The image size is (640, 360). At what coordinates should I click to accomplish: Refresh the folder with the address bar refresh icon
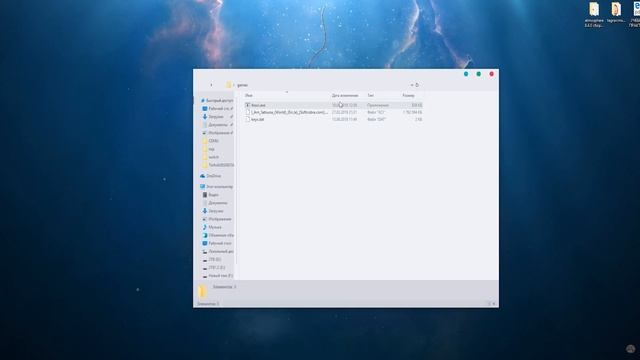[417, 85]
